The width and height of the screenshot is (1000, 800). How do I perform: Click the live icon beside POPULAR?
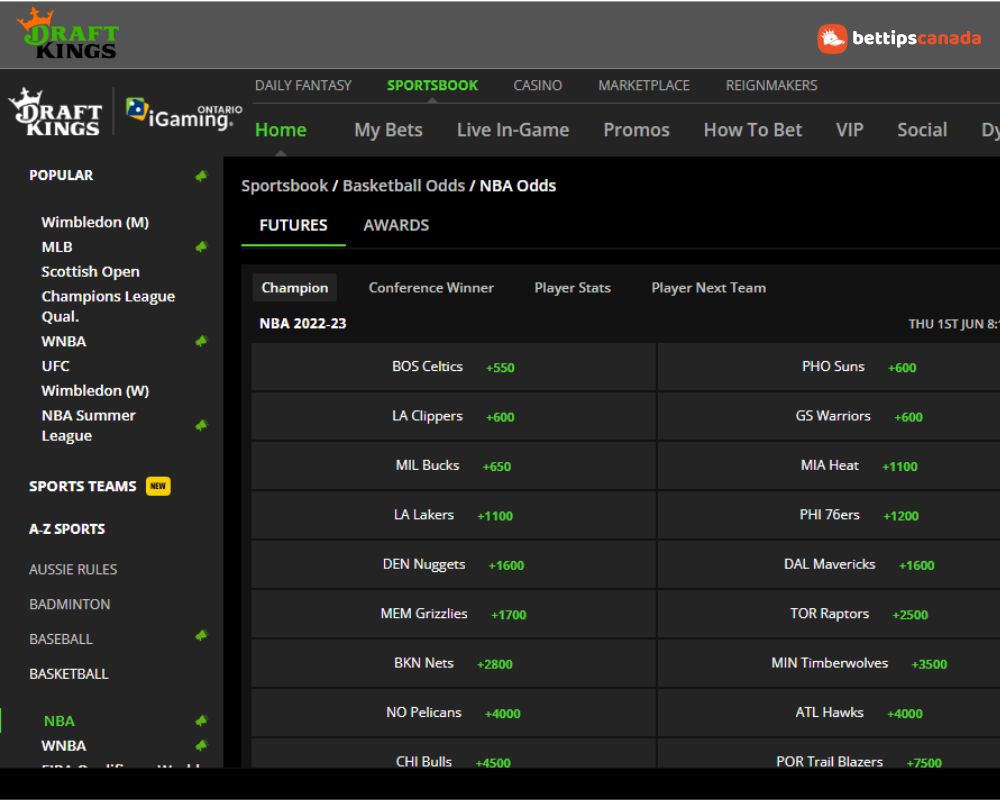(x=202, y=175)
